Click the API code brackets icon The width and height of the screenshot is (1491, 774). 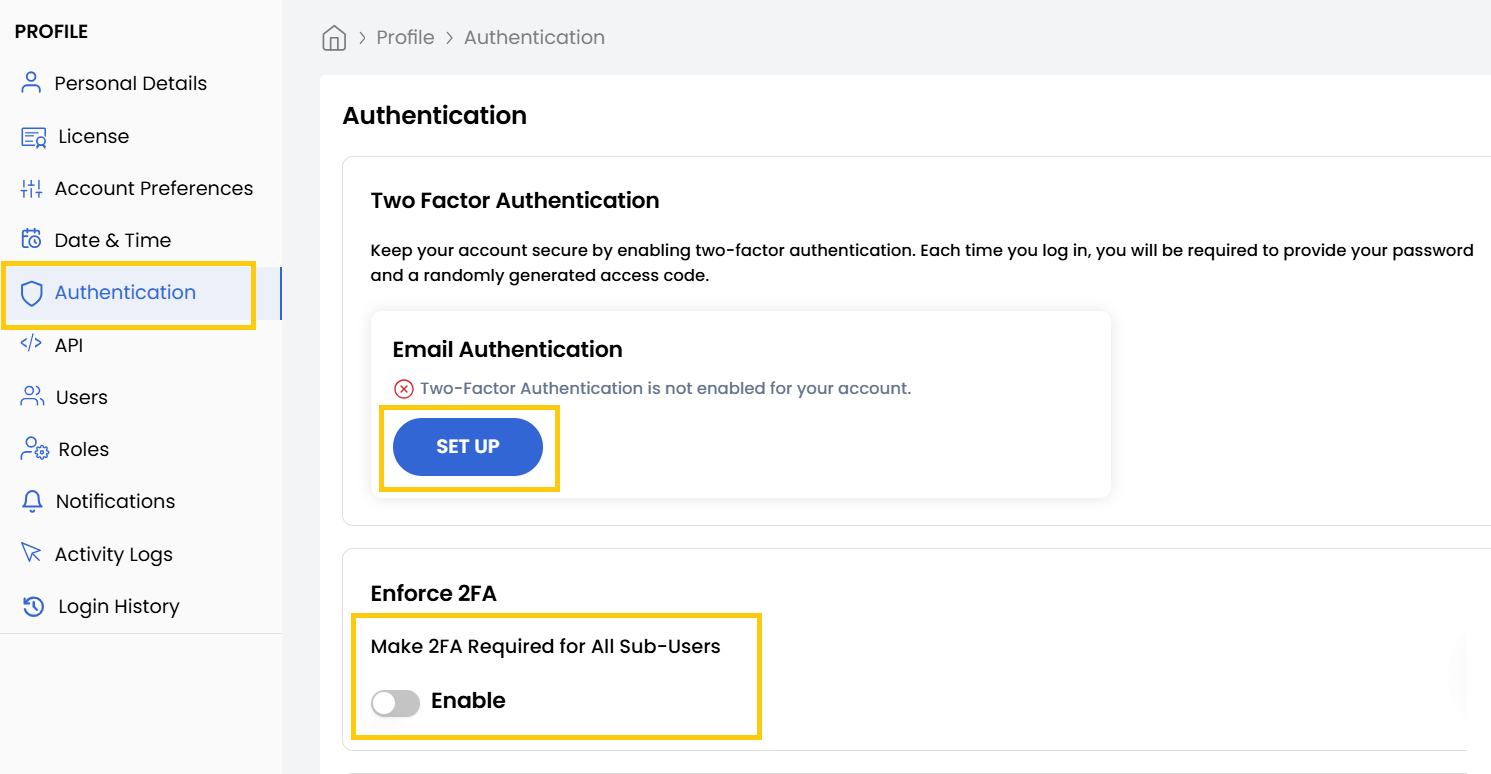click(x=29, y=344)
